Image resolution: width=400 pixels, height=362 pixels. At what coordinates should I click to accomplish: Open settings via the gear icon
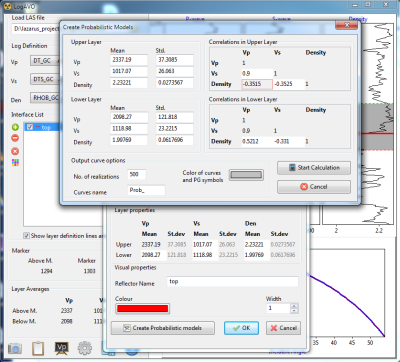tap(85, 348)
